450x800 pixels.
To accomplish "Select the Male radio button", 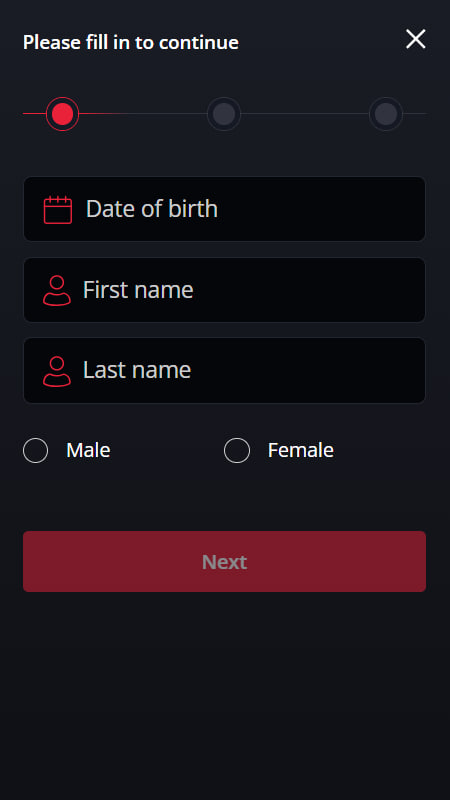I will pyautogui.click(x=36, y=451).
